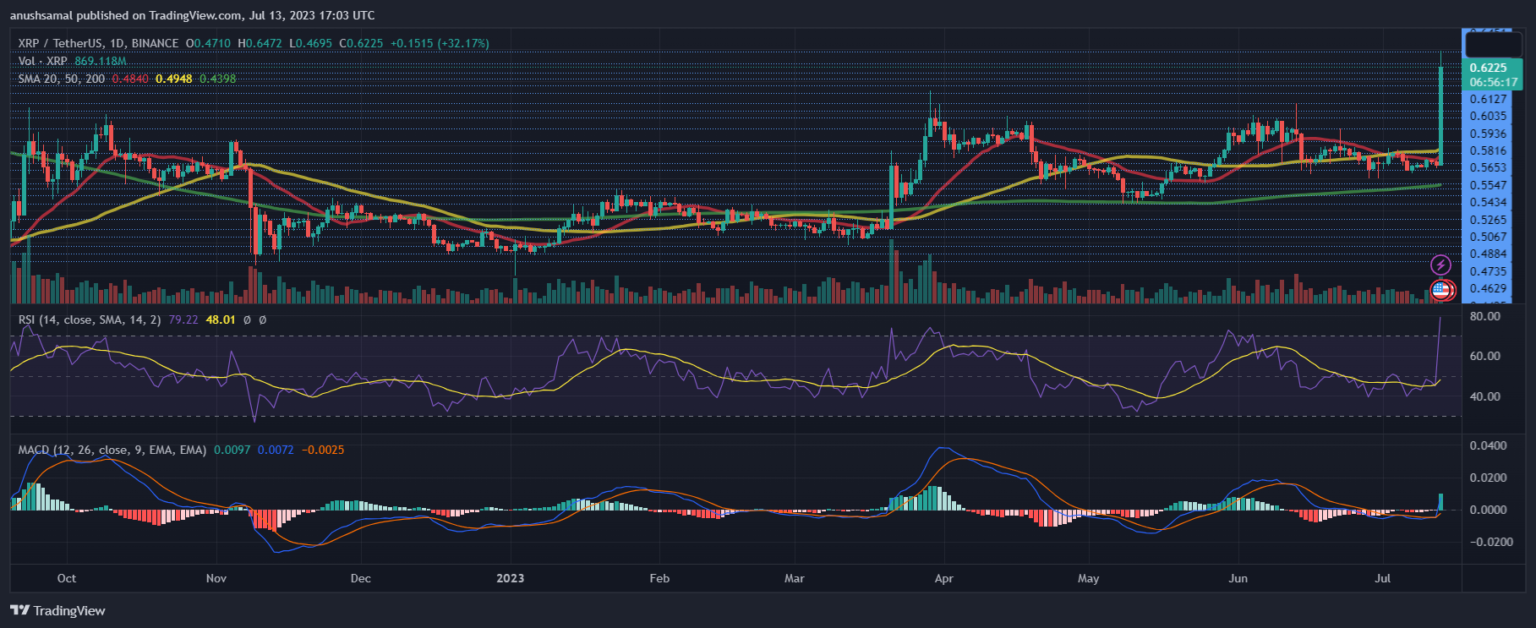Click the green current price label 0.6225
Screen dimensions: 1536x628
pos(1487,67)
